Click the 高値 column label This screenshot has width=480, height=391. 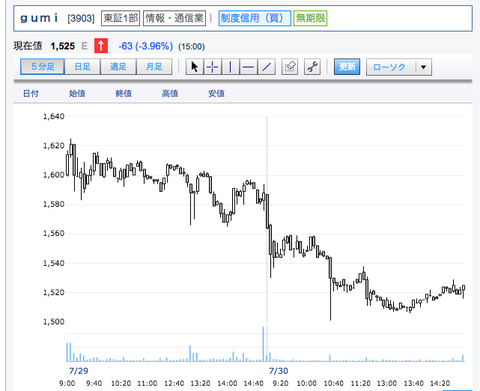[x=170, y=94]
